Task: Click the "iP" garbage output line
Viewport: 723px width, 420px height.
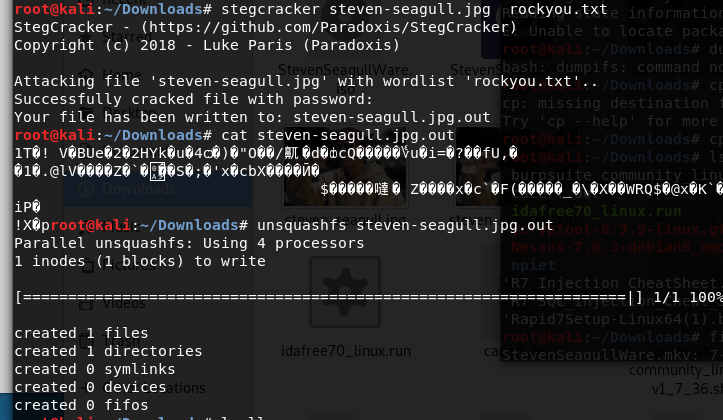Action: 28,207
